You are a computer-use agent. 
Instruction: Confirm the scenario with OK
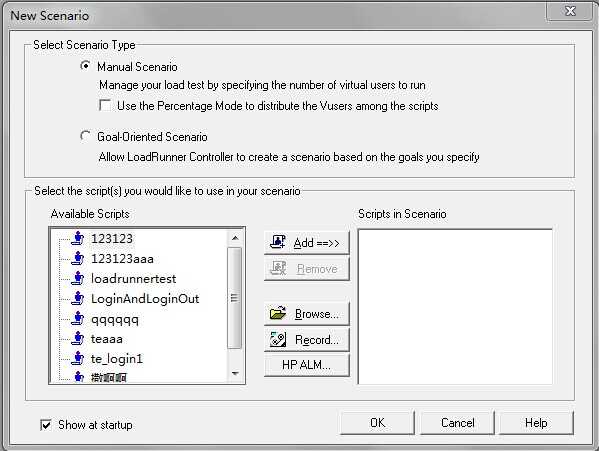377,423
